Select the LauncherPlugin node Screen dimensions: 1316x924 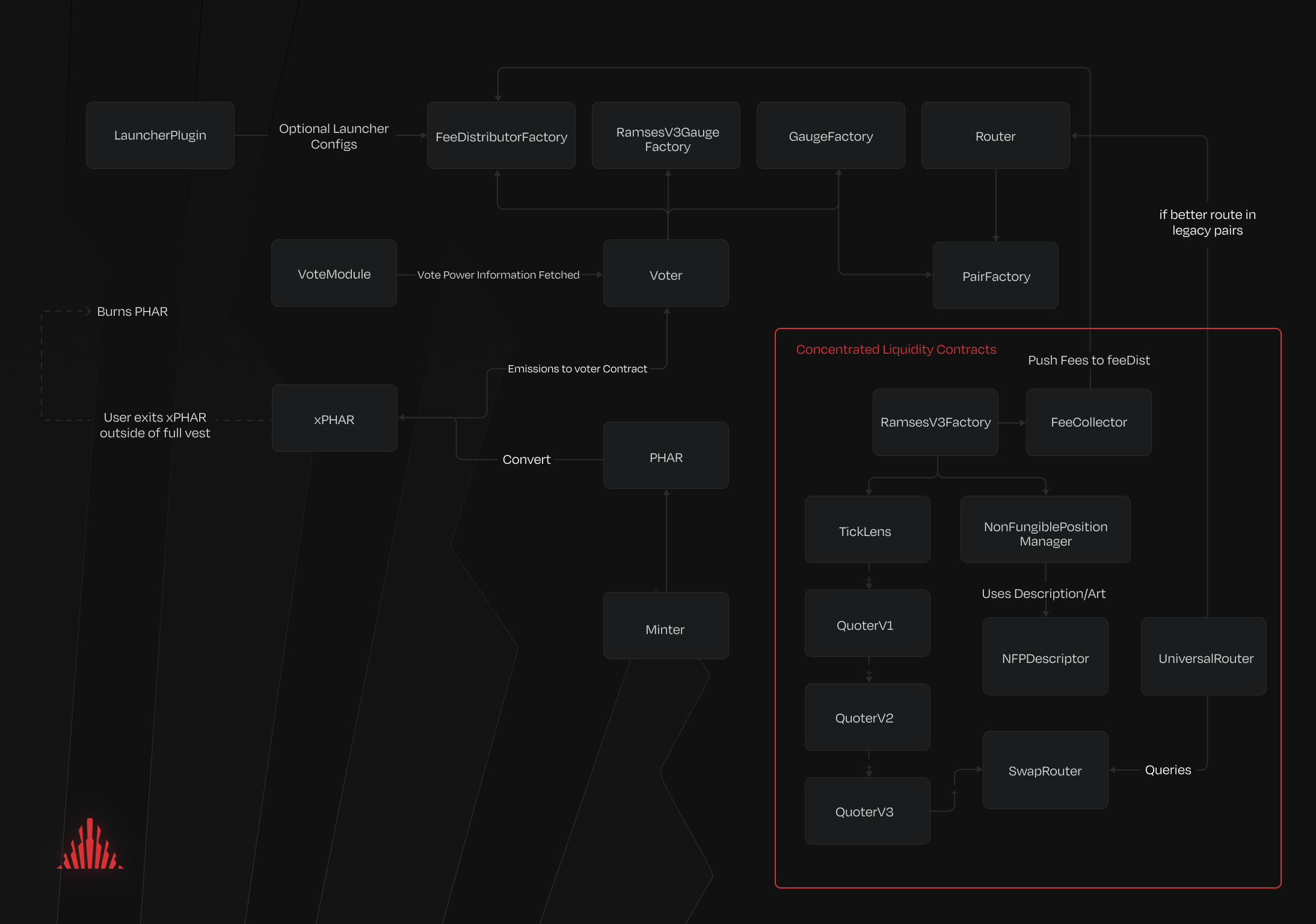click(x=160, y=135)
